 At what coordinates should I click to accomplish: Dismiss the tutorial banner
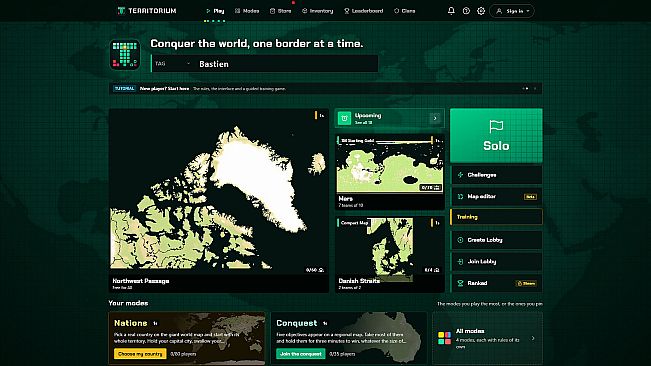[535, 88]
